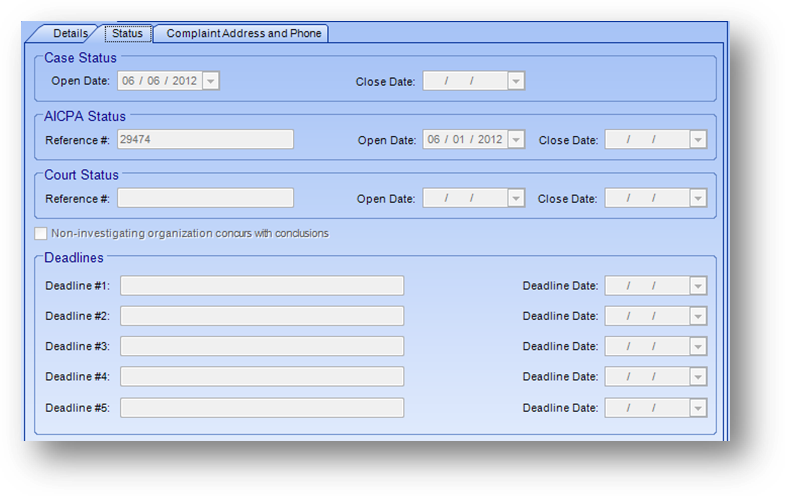Screen dimensions: 785x496
Task: Click the Deadline #4 text field
Action: tap(262, 377)
